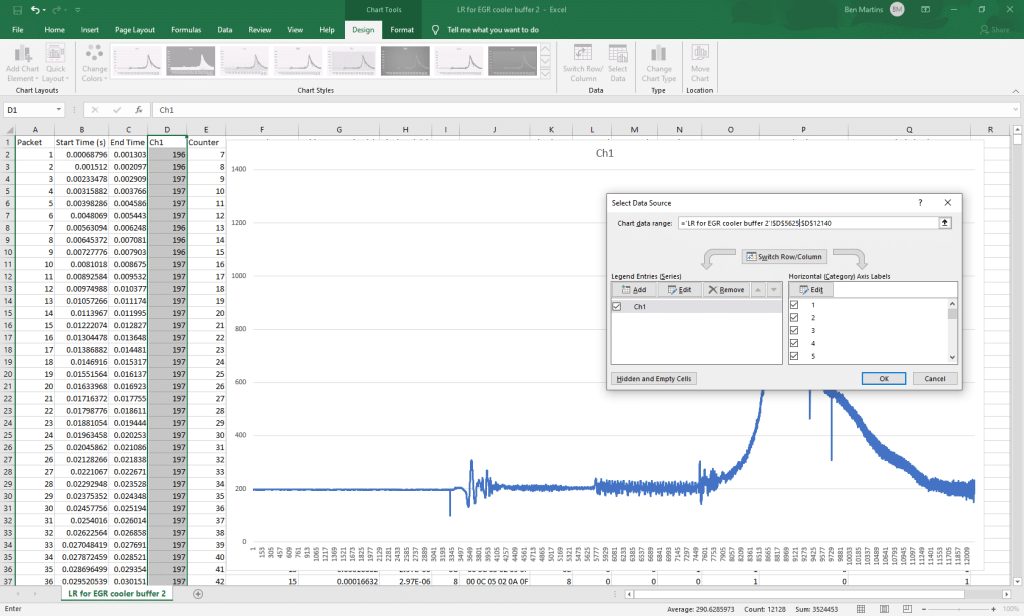Click the dialog help question mark

(920, 203)
